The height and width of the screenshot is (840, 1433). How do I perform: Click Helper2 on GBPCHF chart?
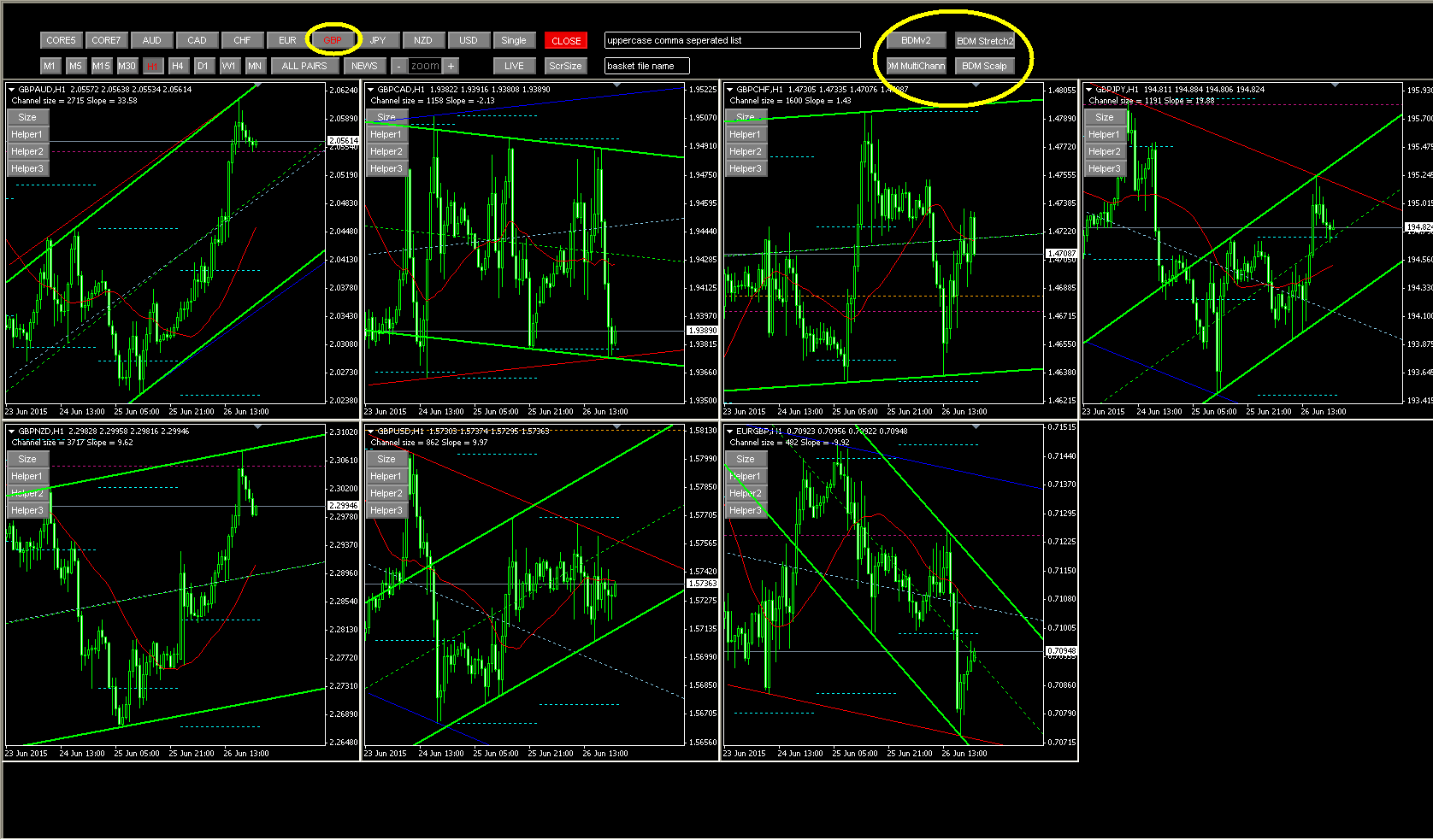(746, 151)
